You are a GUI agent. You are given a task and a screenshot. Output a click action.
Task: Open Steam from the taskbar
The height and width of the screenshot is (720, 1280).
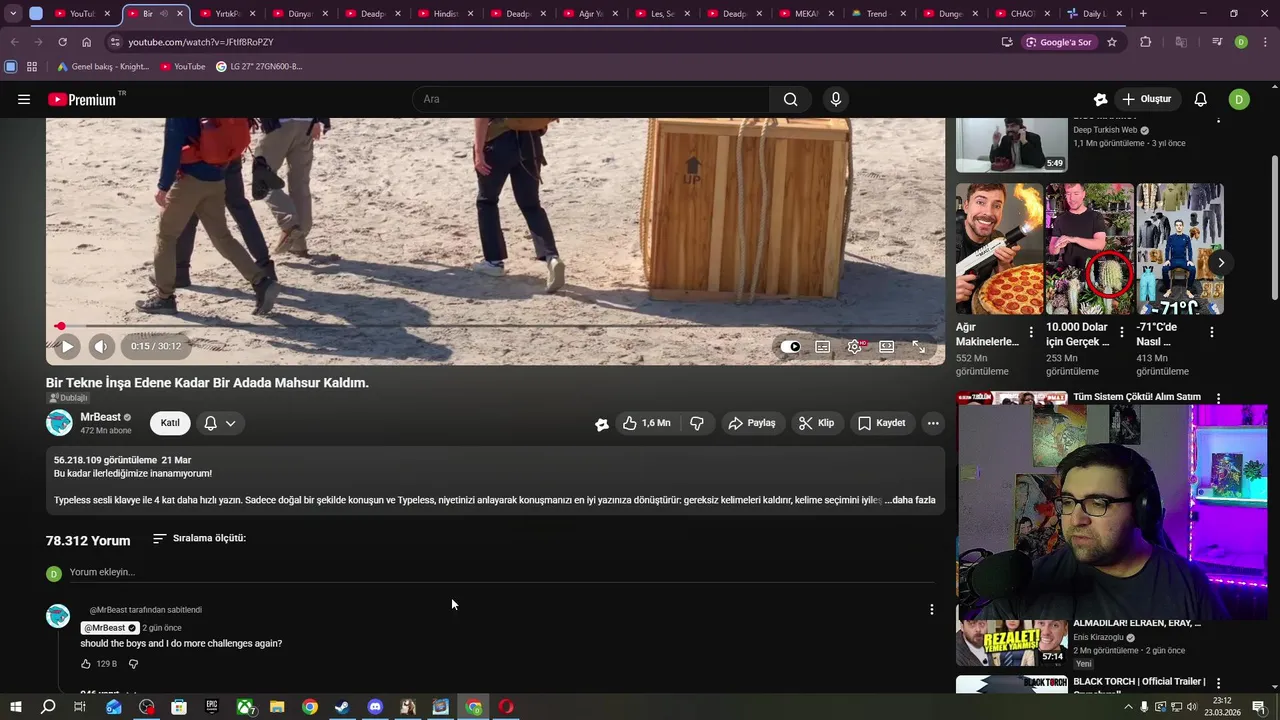tap(342, 707)
